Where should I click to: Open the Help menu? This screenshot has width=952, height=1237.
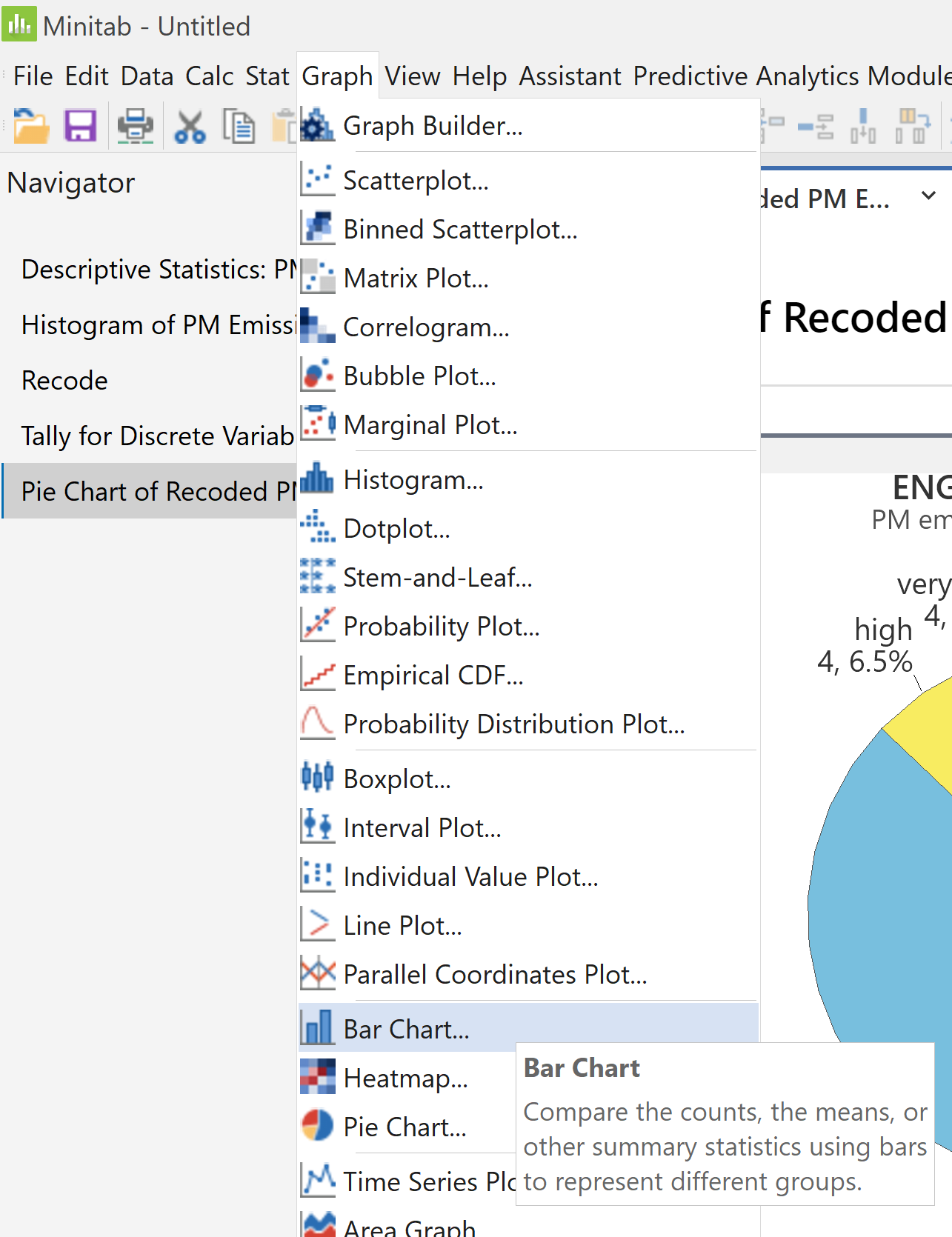pos(480,76)
